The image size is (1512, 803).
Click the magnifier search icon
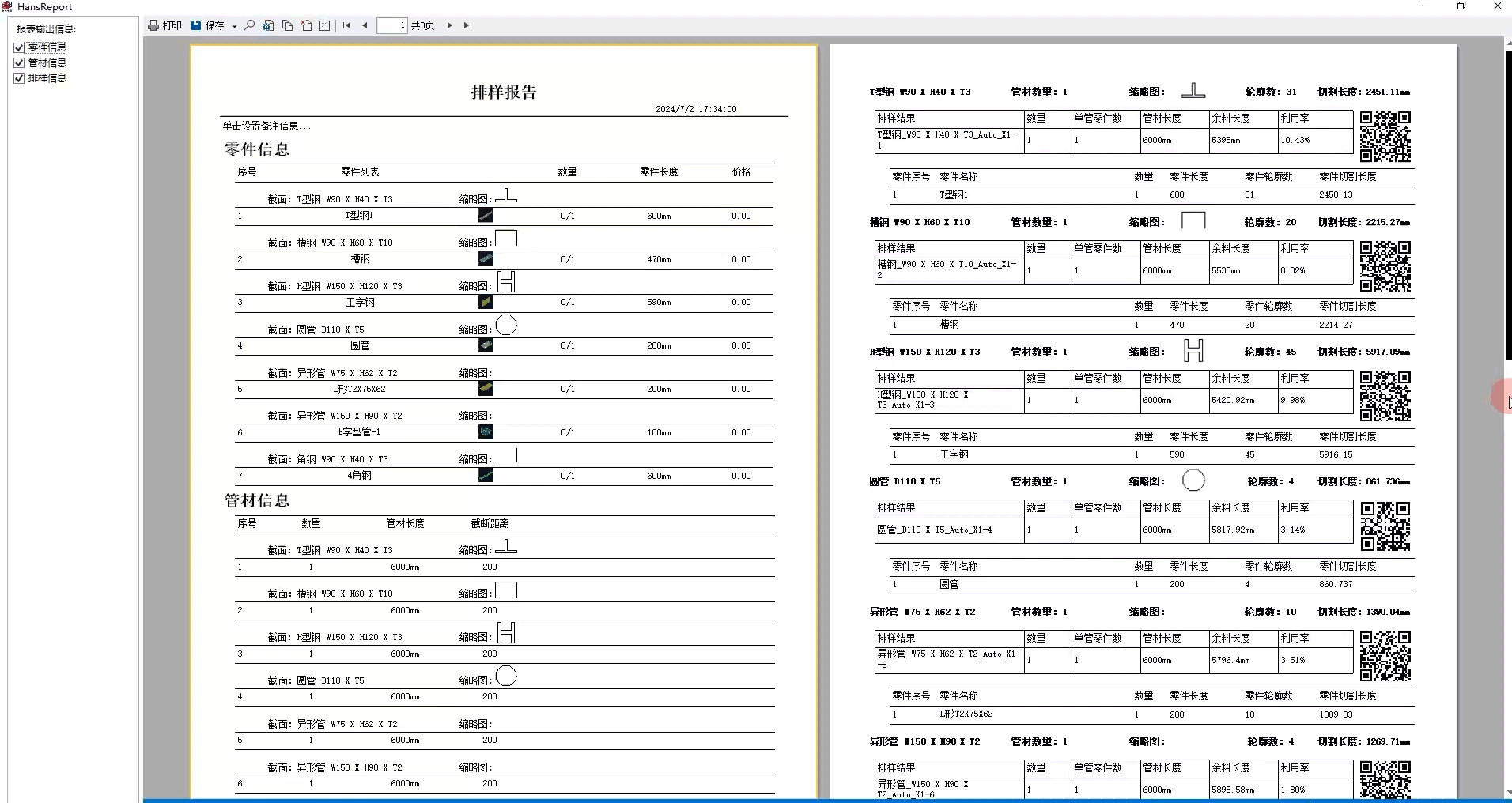point(249,25)
